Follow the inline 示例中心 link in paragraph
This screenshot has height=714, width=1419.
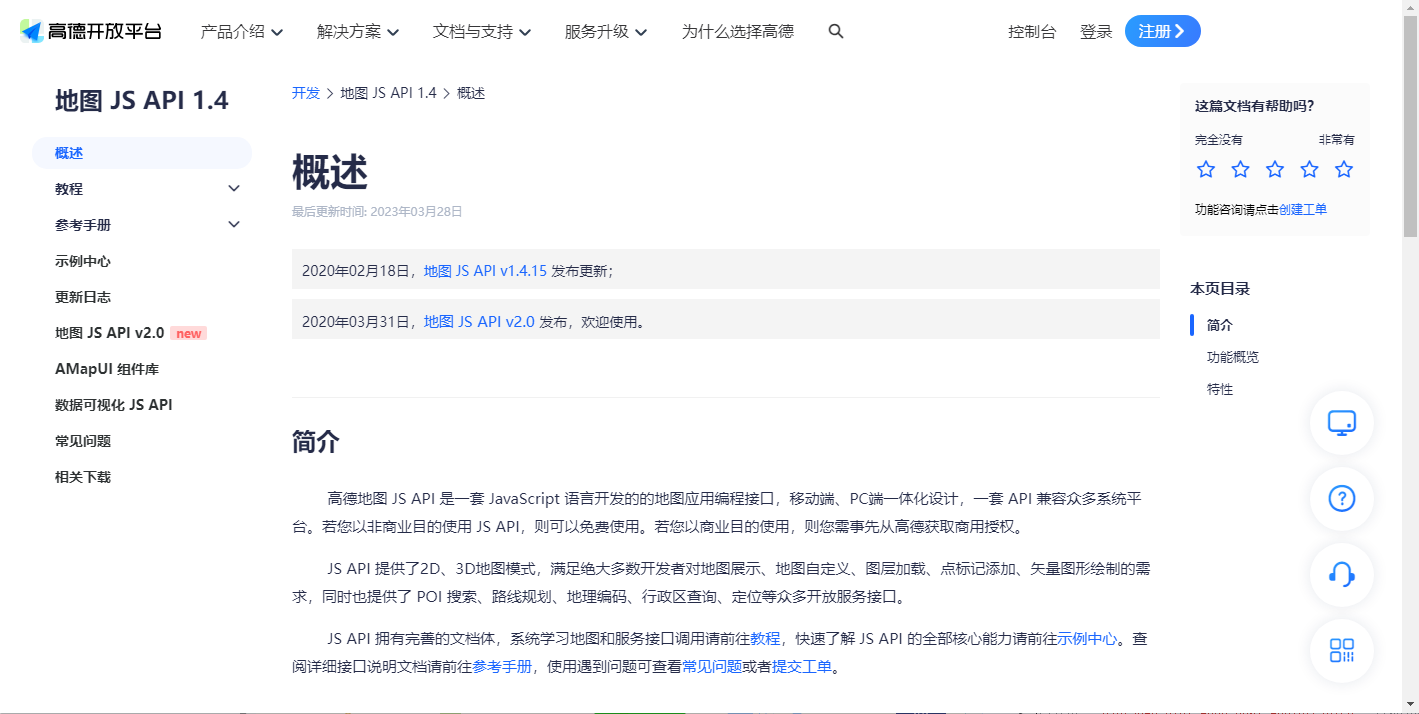coord(1087,638)
